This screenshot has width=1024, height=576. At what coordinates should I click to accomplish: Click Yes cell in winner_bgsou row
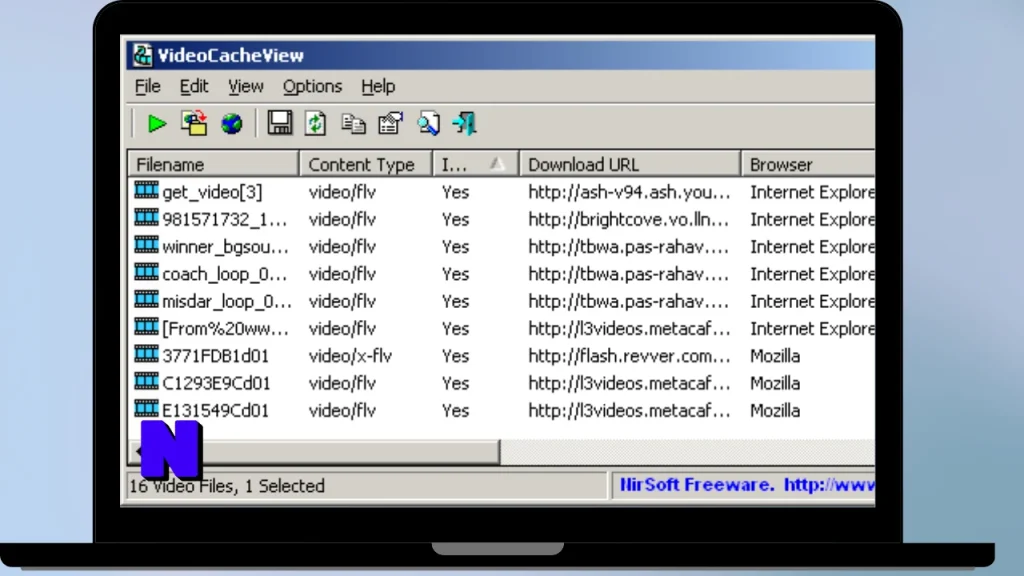pos(455,247)
